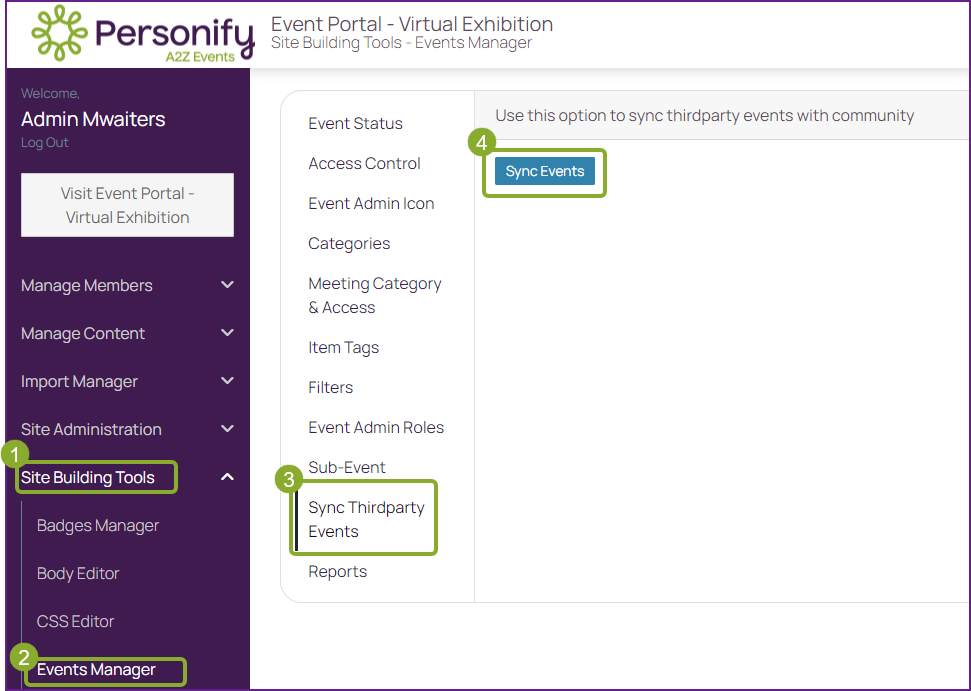Switch to the Access Control tab

364,163
